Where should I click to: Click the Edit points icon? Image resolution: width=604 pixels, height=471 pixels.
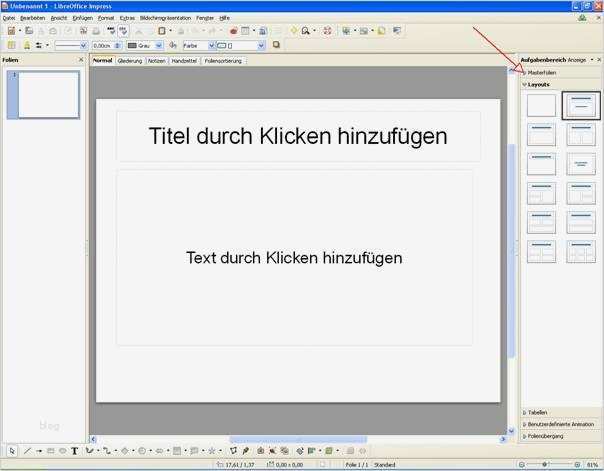(x=233, y=451)
